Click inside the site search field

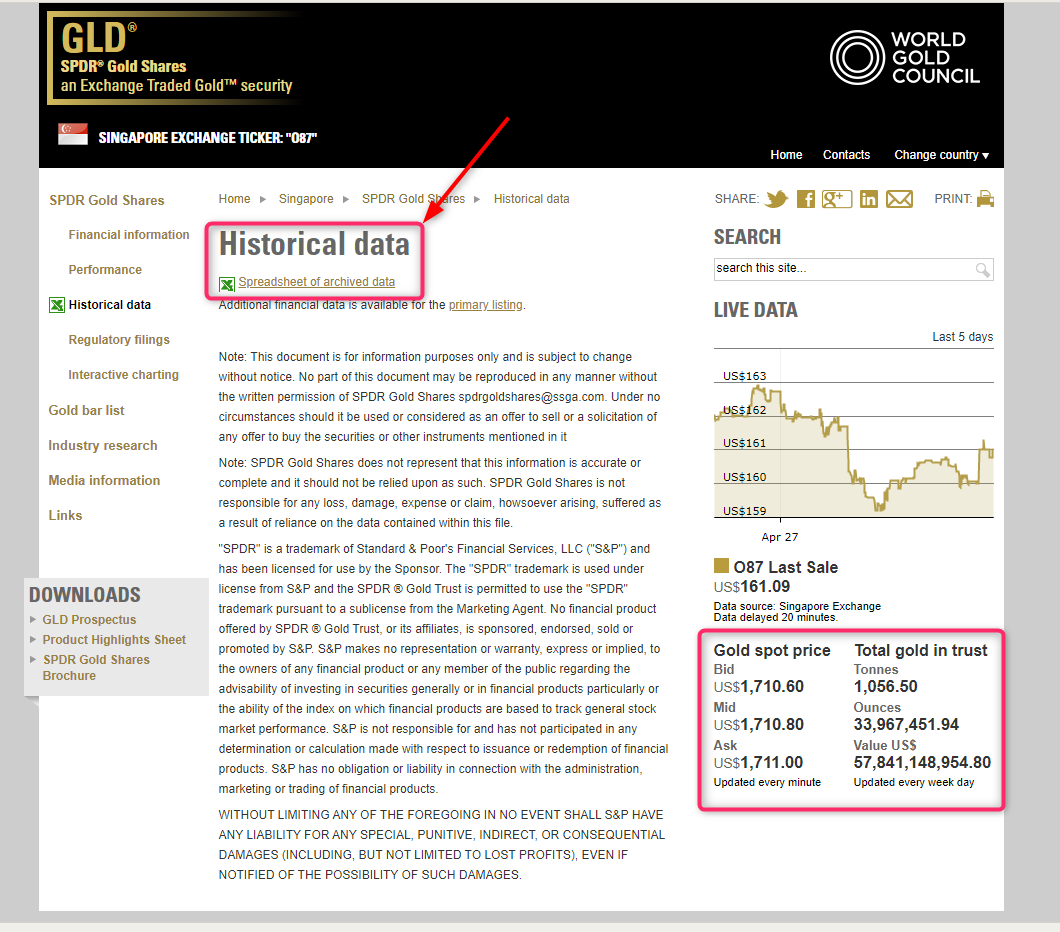click(840, 270)
